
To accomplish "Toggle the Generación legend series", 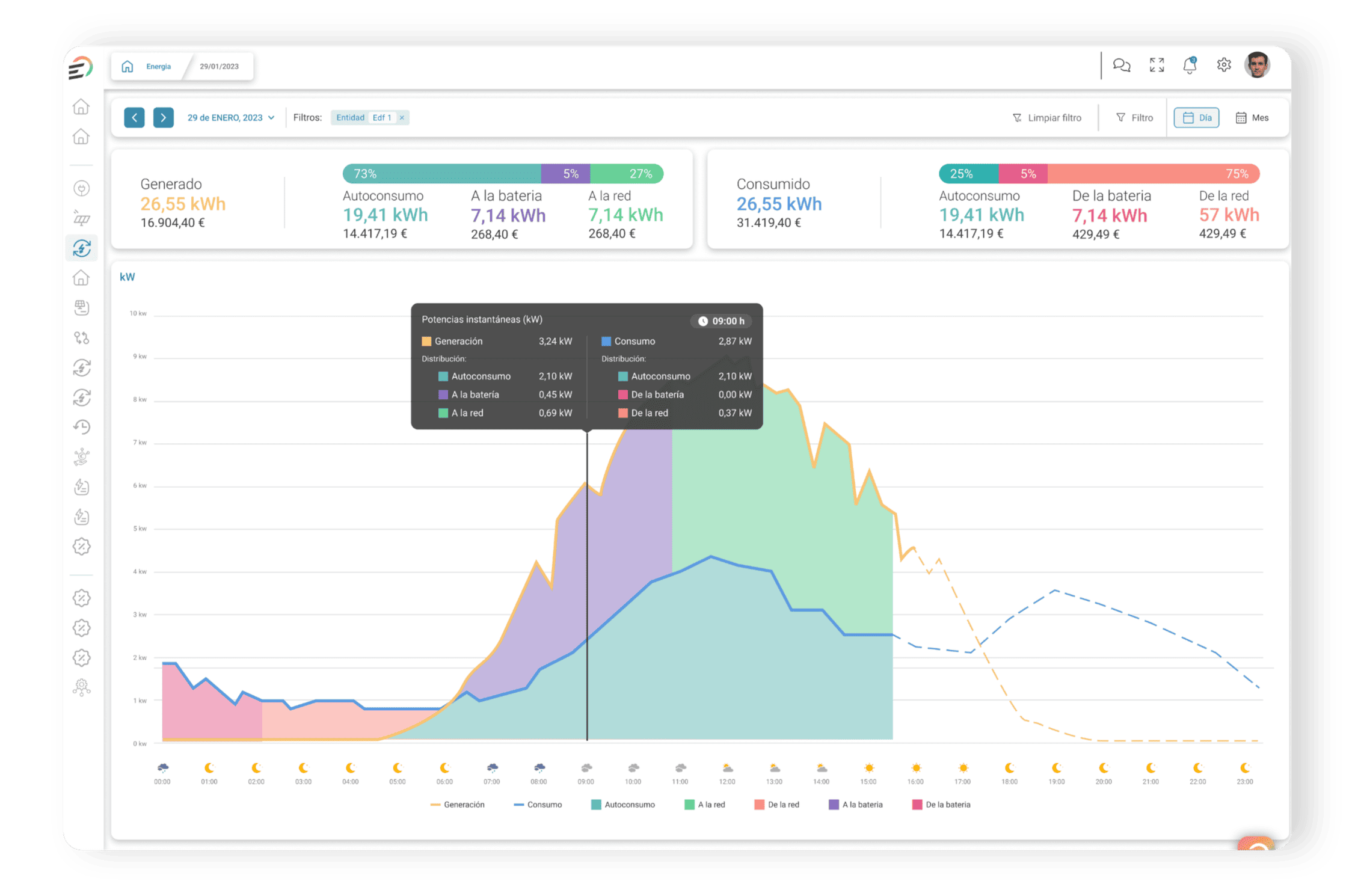I will click(x=457, y=805).
